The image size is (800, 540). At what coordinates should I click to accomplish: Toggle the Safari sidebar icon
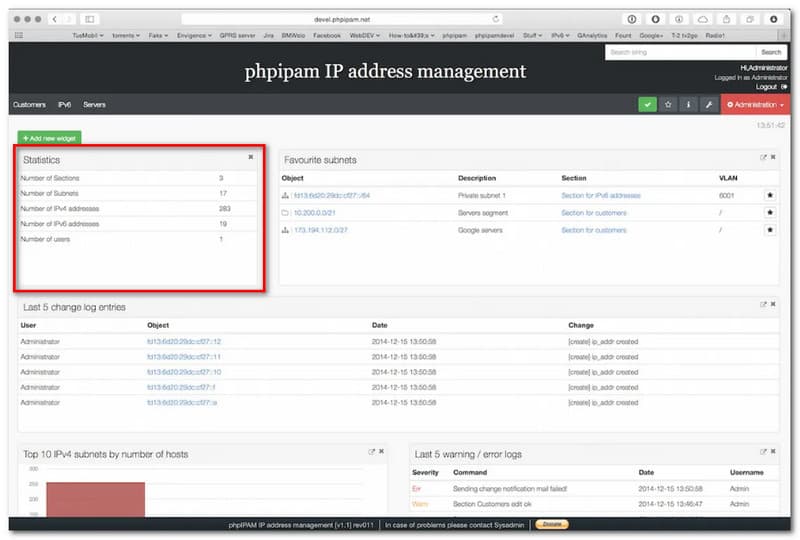[x=89, y=19]
